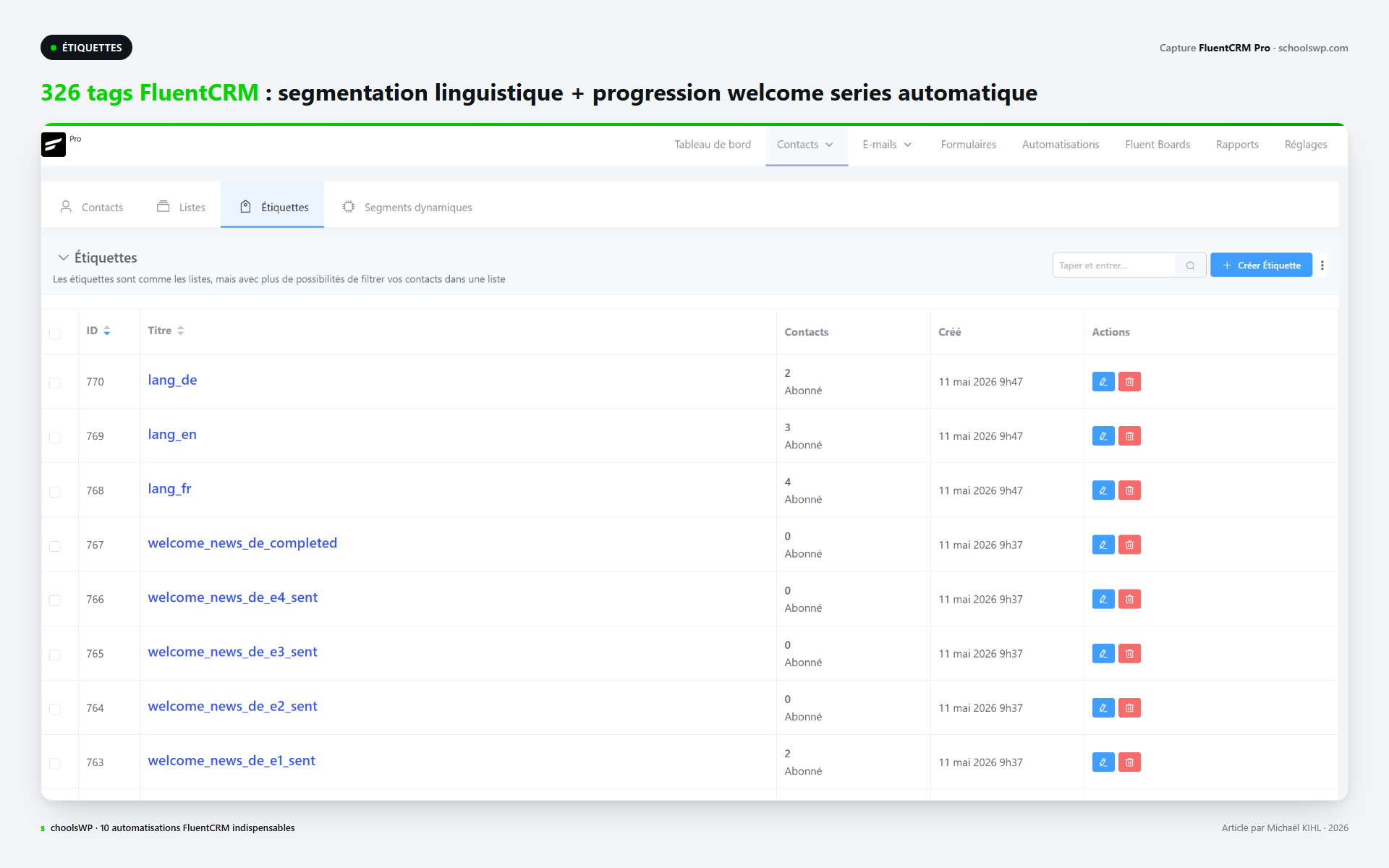The height and width of the screenshot is (868, 1389).
Task: Click the Créé column header
Action: tap(949, 332)
